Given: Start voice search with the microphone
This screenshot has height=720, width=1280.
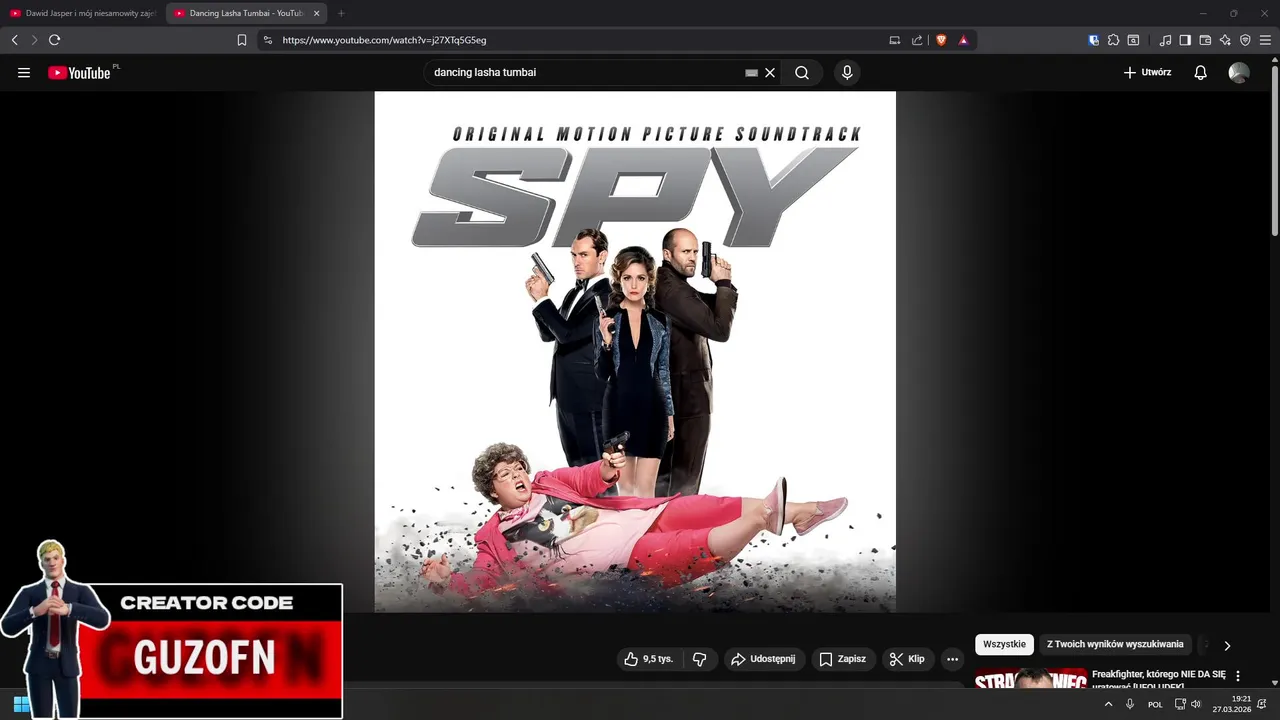Looking at the screenshot, I should 847,73.
